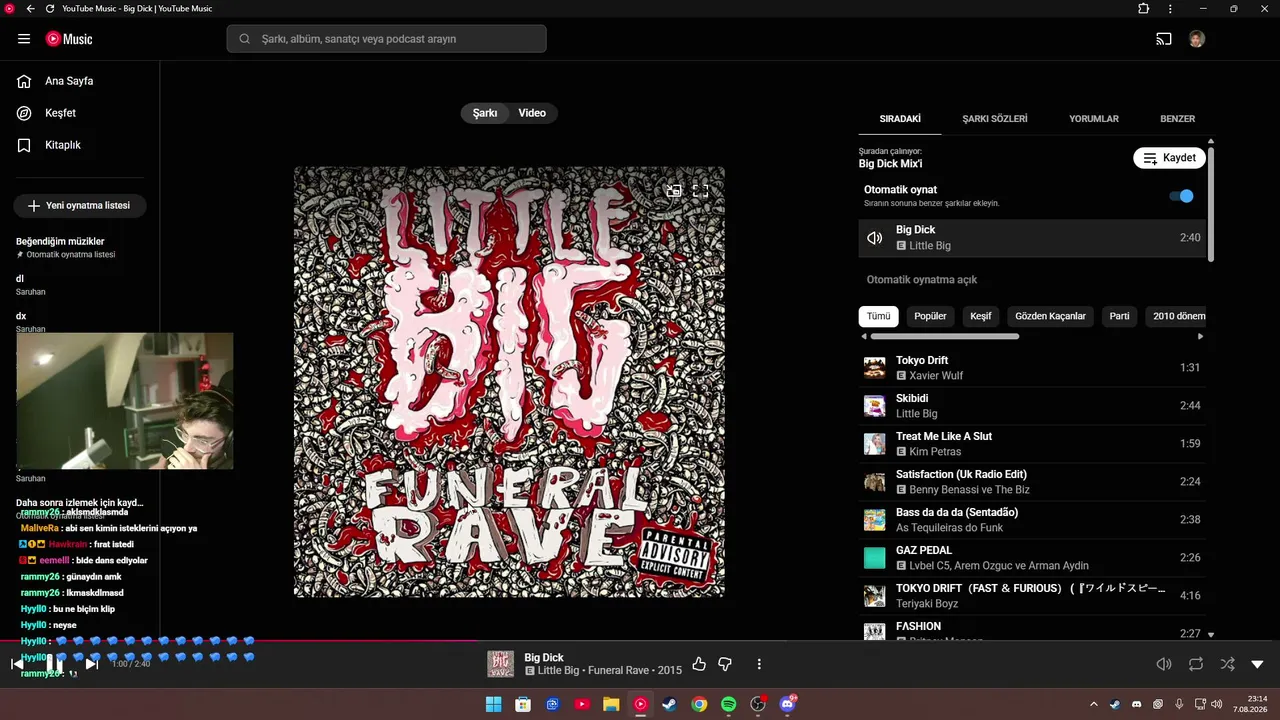Toggle the shuffle icon
The width and height of the screenshot is (1280, 720).
pos(1227,664)
